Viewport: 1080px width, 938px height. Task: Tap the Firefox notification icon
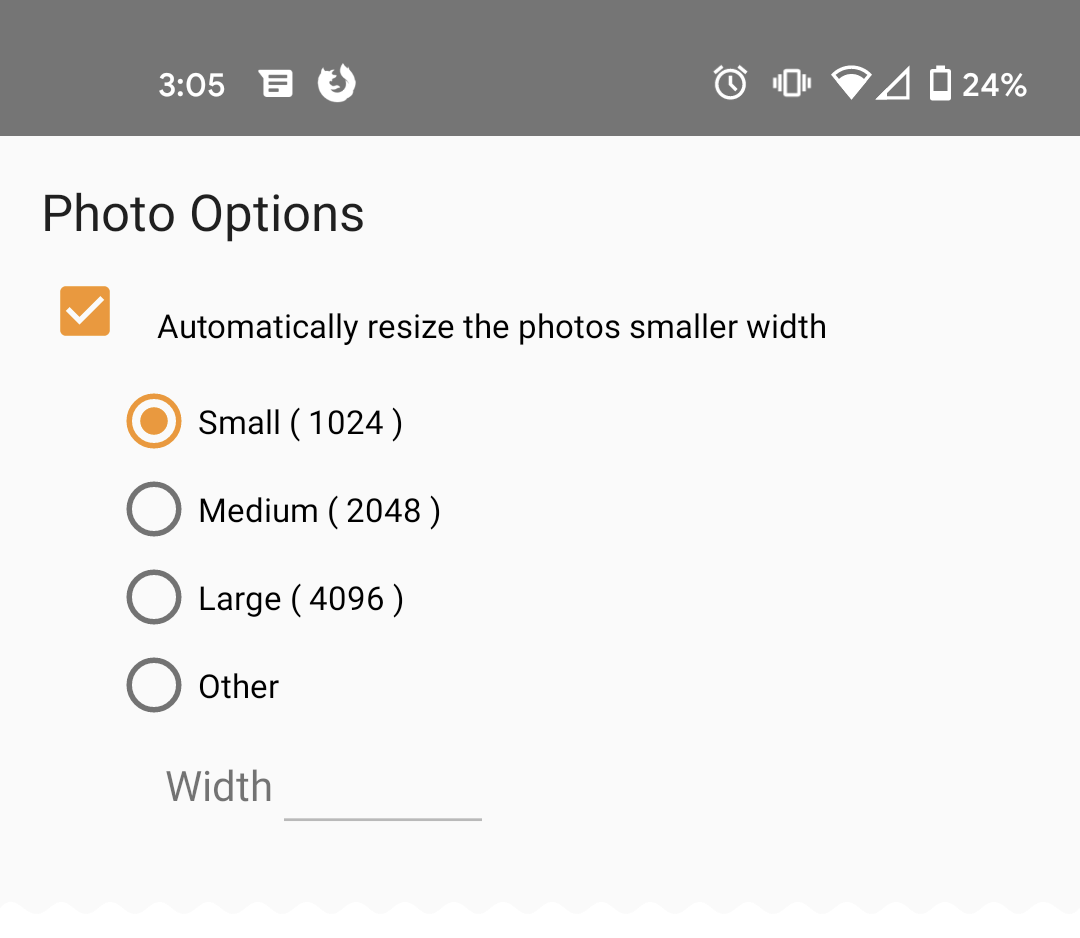pyautogui.click(x=337, y=83)
